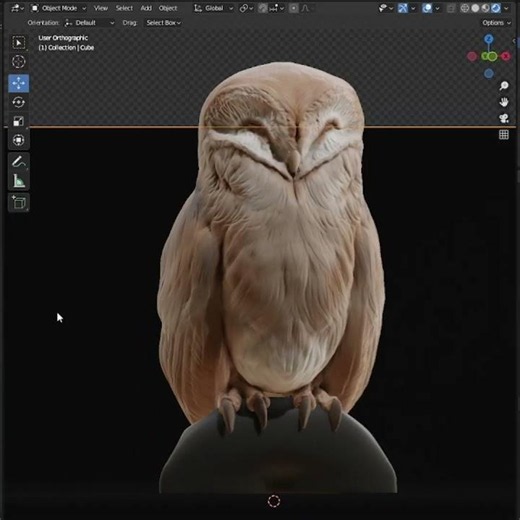Image resolution: width=520 pixels, height=520 pixels.
Task: Open the Options dropdown
Action: point(496,23)
